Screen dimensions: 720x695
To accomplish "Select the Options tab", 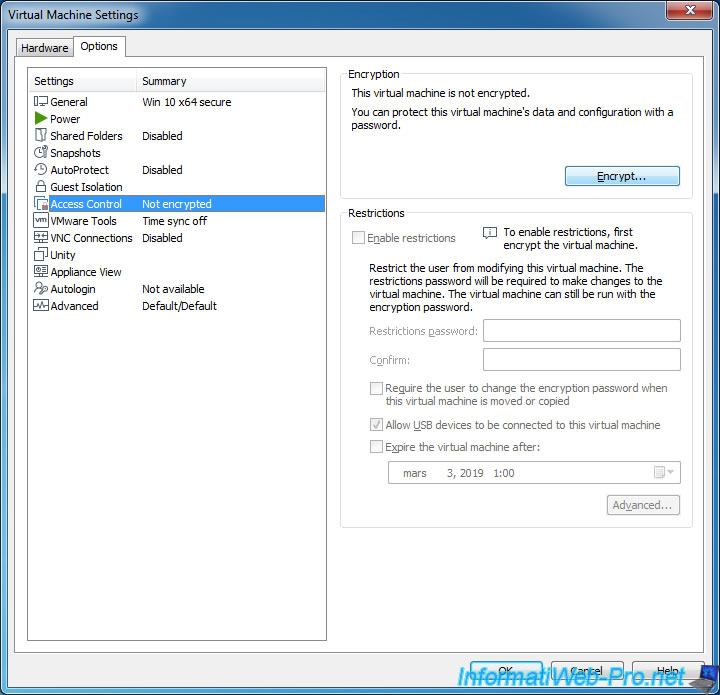I will pos(99,46).
